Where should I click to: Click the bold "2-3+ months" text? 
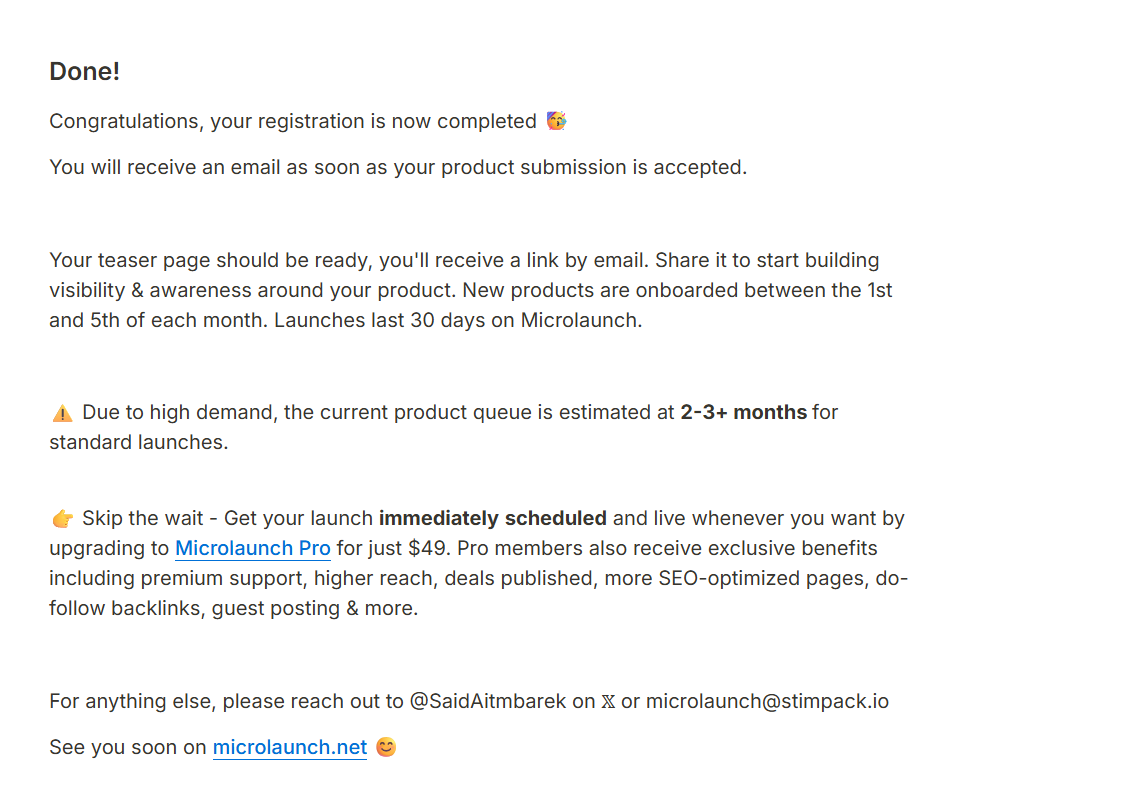(744, 412)
